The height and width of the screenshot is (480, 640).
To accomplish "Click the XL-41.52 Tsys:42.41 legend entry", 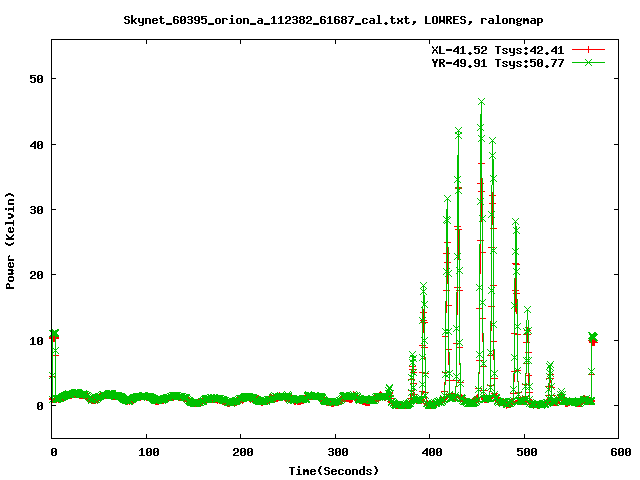I will point(498,50).
